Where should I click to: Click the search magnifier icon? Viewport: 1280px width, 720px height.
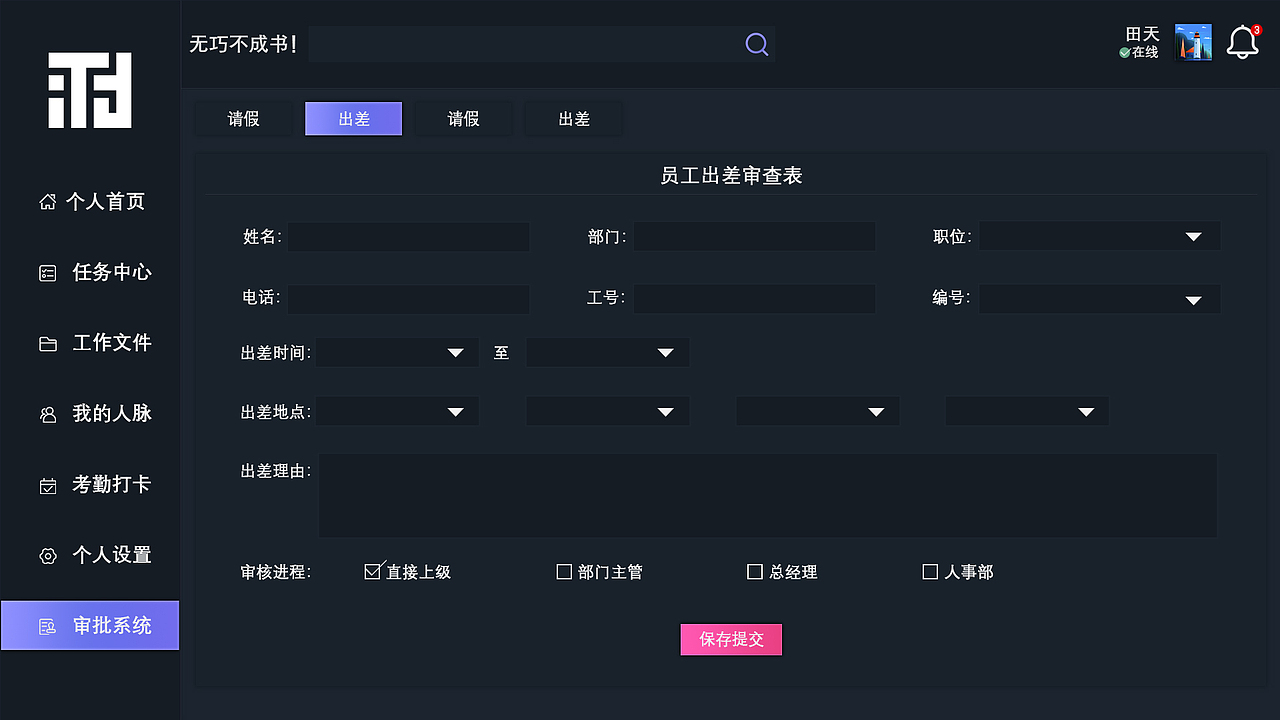756,44
